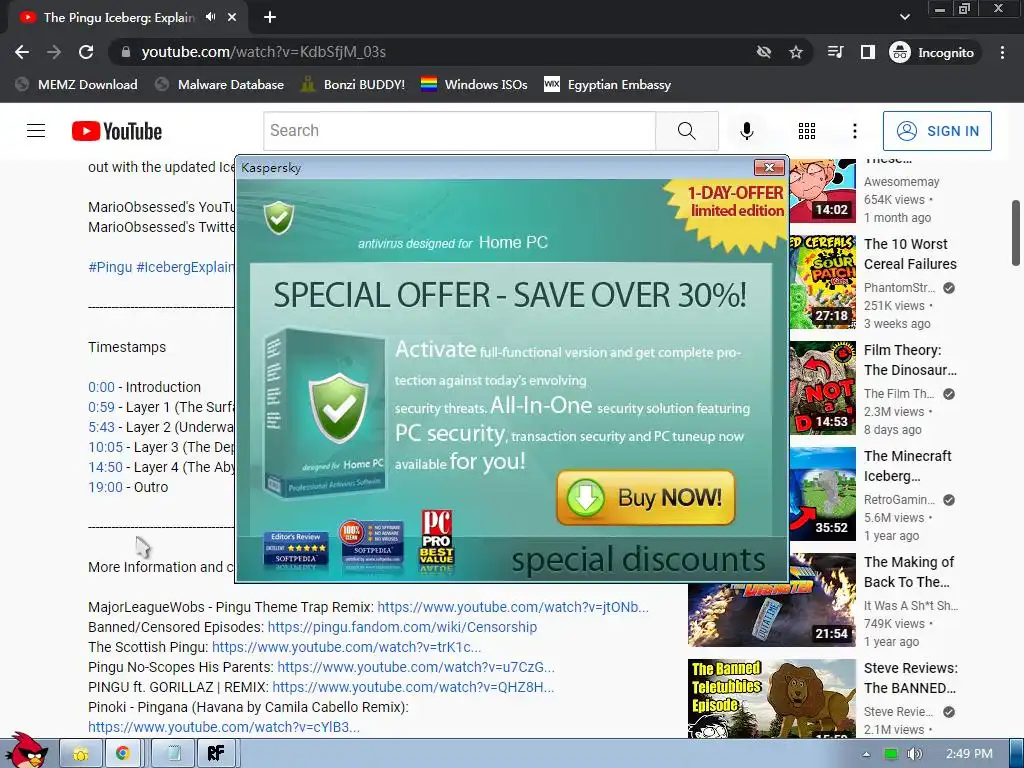Open YouTube apps grid icon

click(x=807, y=131)
